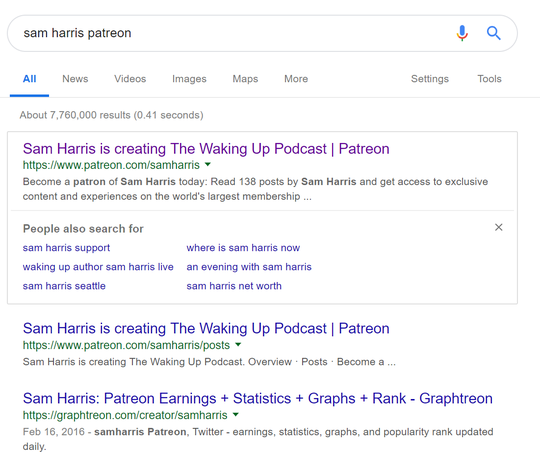Click the snippet mentioning Overview · Posts
The width and height of the screenshot is (540, 470).
point(209,362)
